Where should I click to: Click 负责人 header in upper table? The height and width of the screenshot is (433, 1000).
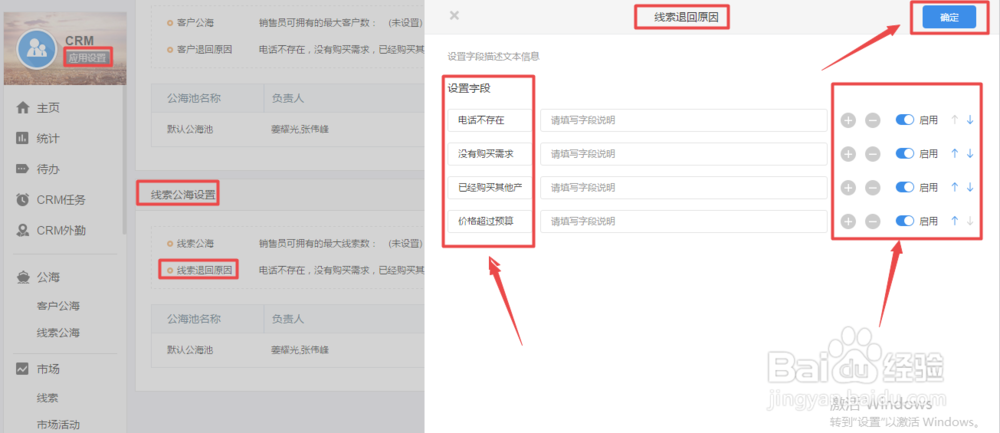tap(288, 99)
